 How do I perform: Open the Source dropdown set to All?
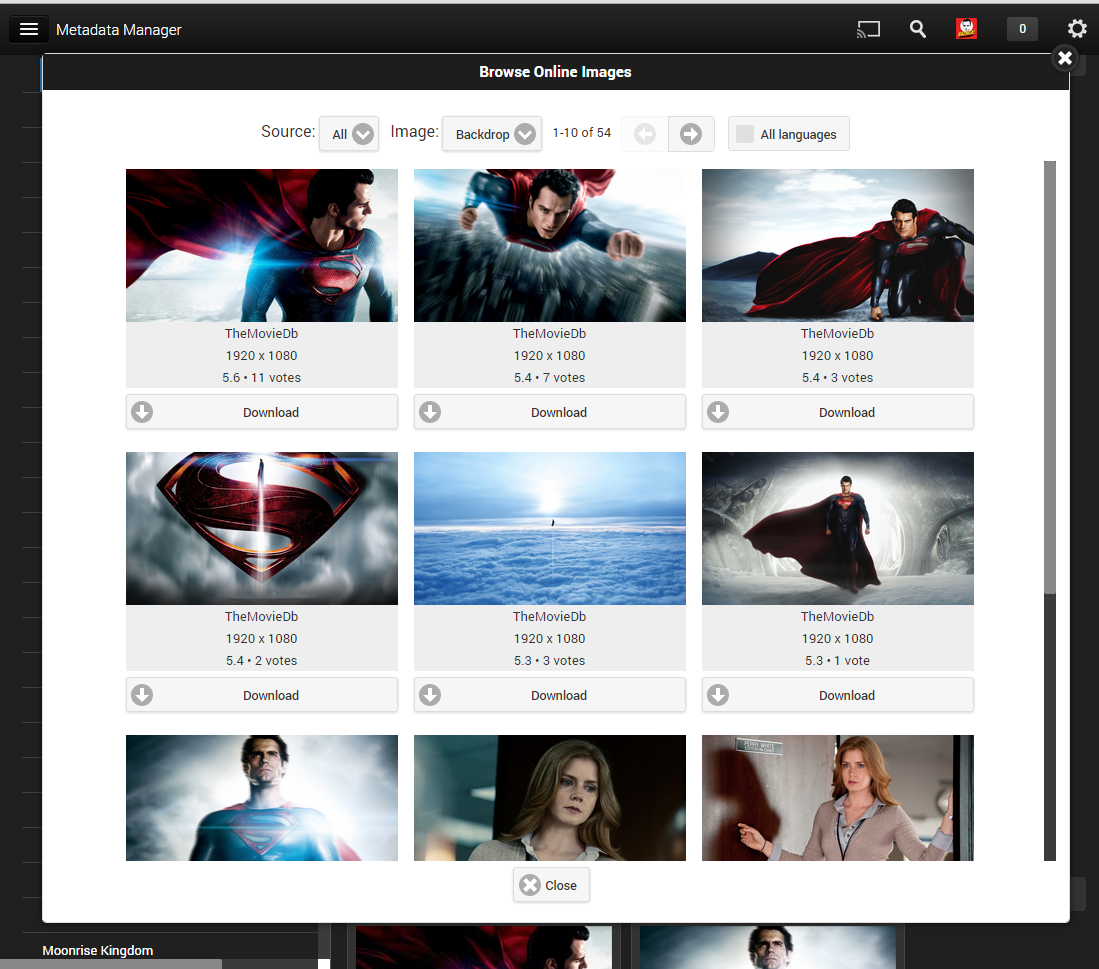pos(349,134)
